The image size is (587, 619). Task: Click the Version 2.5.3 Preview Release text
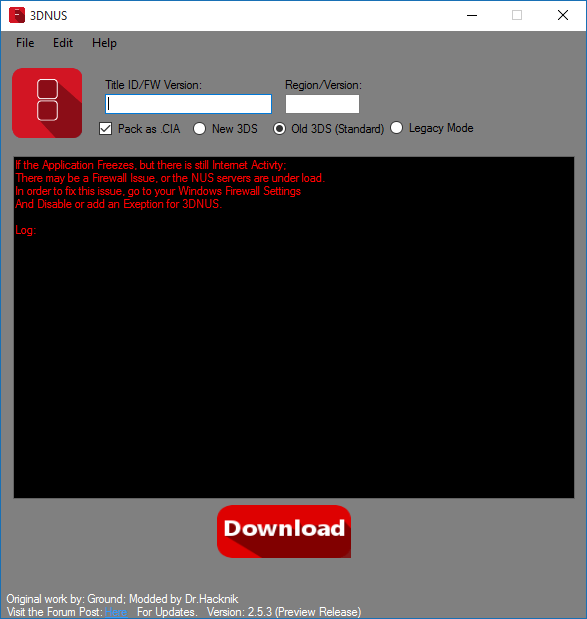[x=284, y=612]
